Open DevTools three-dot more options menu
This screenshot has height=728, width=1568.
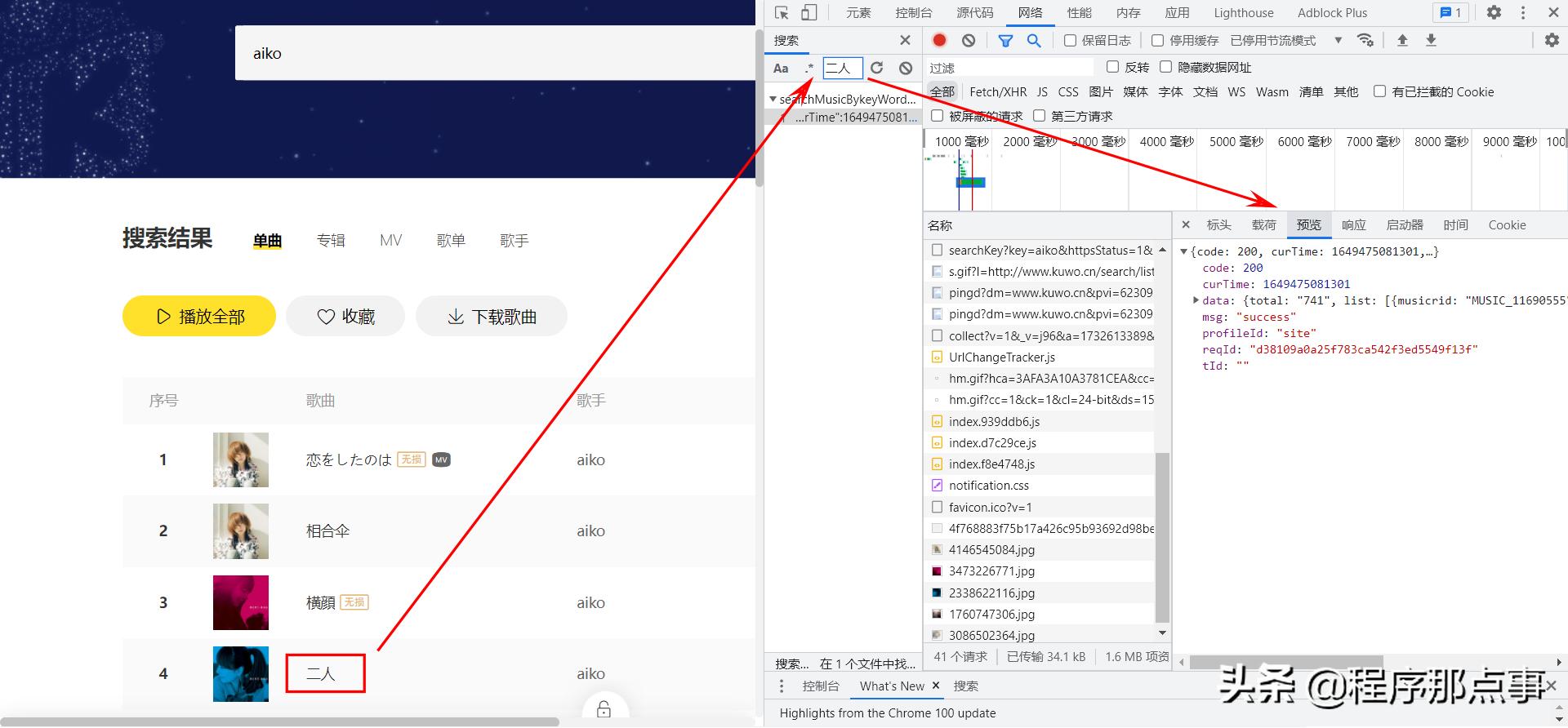[1522, 12]
